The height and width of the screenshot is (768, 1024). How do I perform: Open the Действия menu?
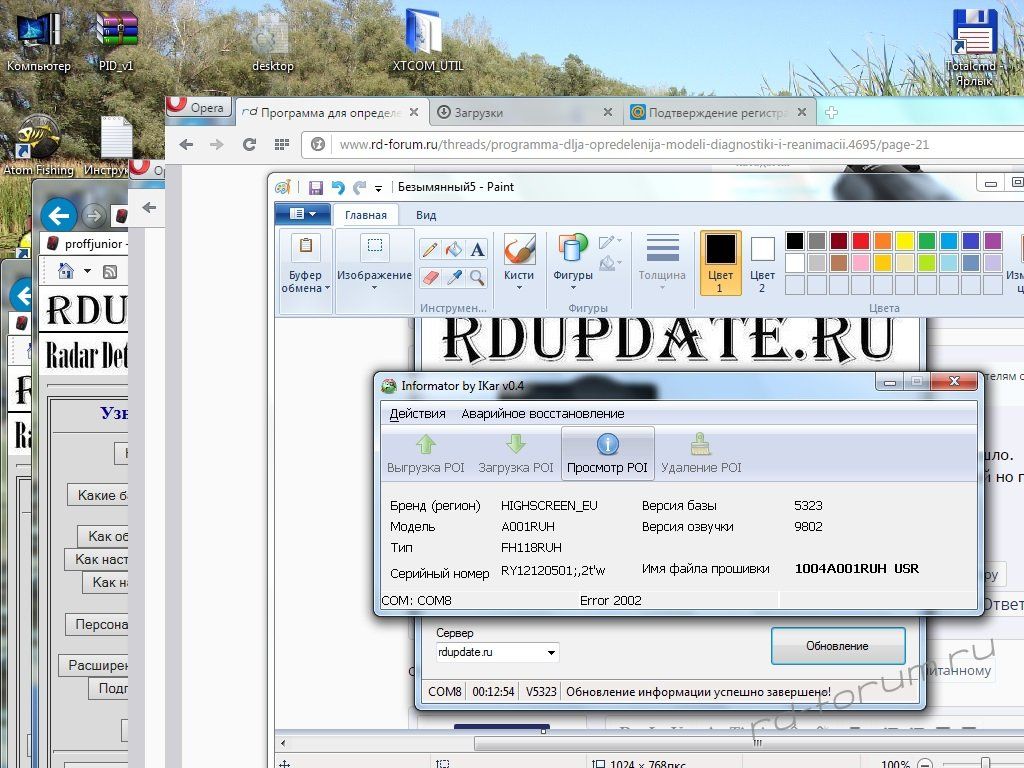[x=417, y=413]
